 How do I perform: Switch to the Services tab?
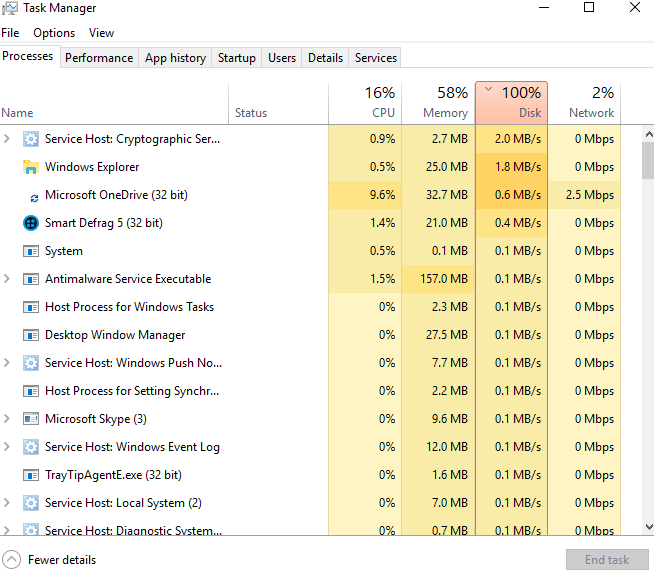pyautogui.click(x=375, y=58)
